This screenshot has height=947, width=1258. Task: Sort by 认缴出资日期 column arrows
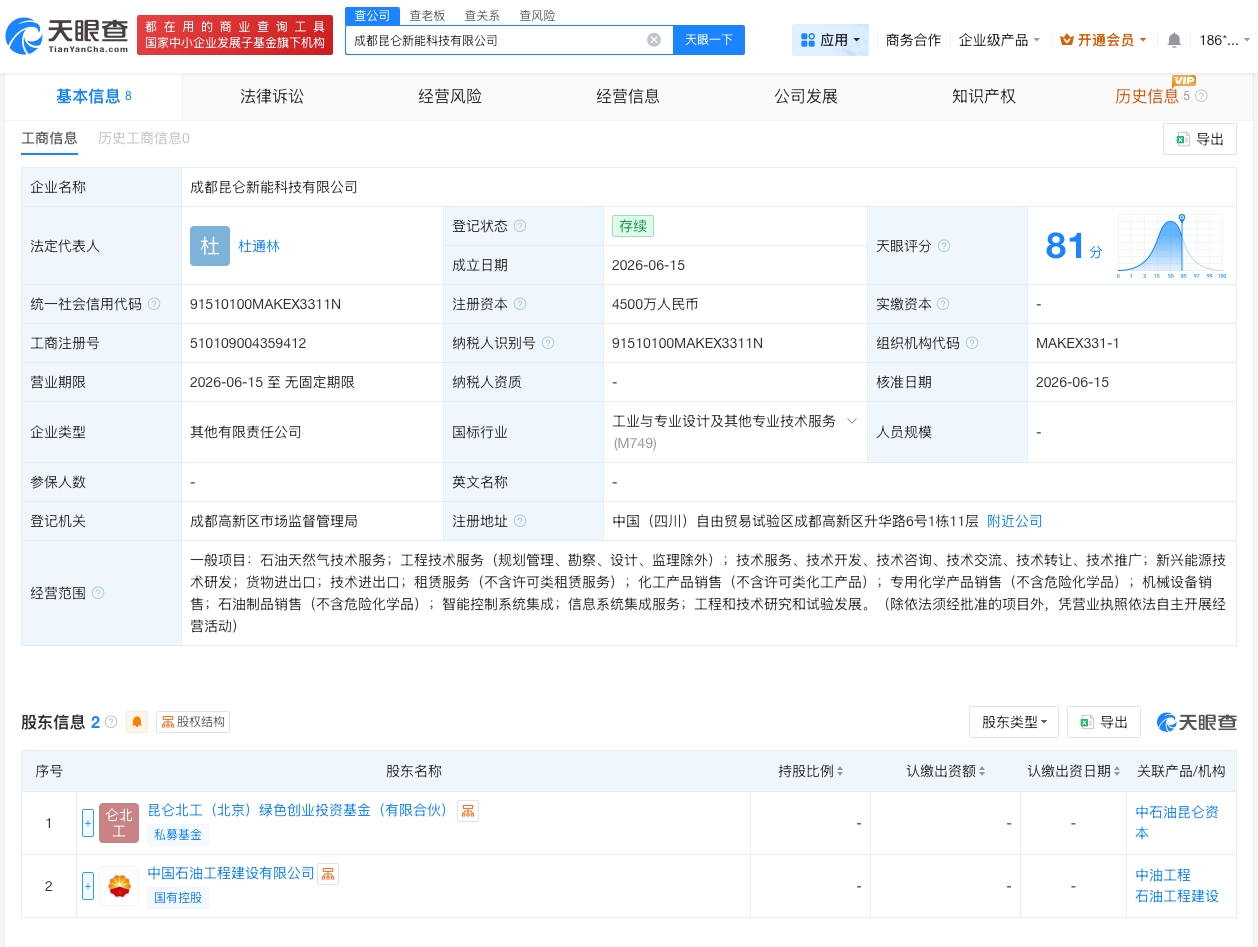(x=1116, y=771)
